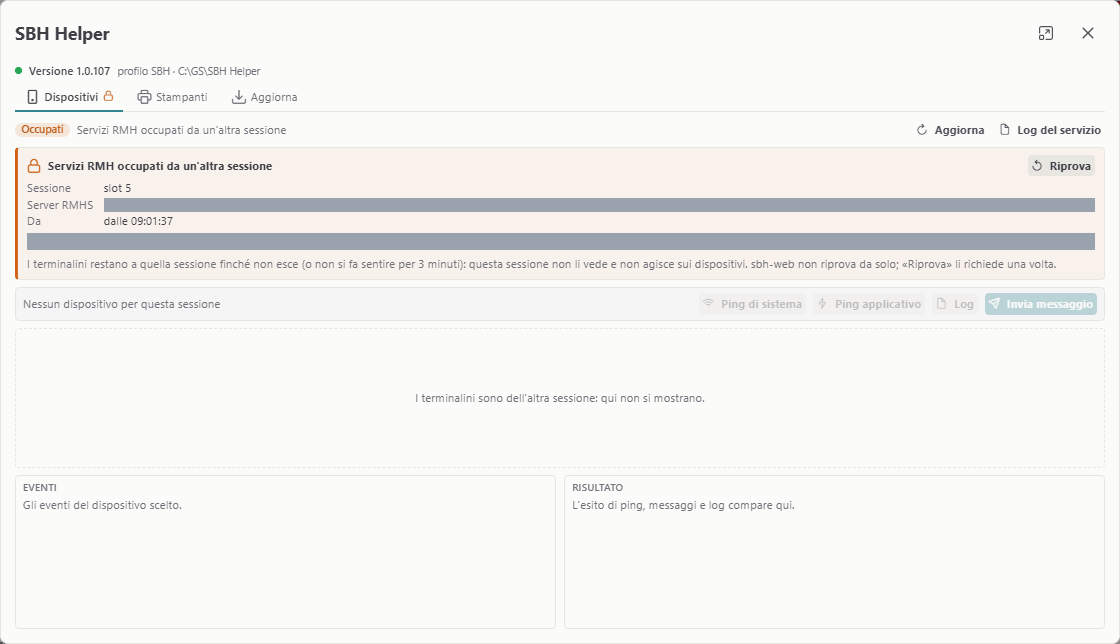
Task: Click 'I terminalini sono dell'altra sessione' message
Action: point(560,398)
